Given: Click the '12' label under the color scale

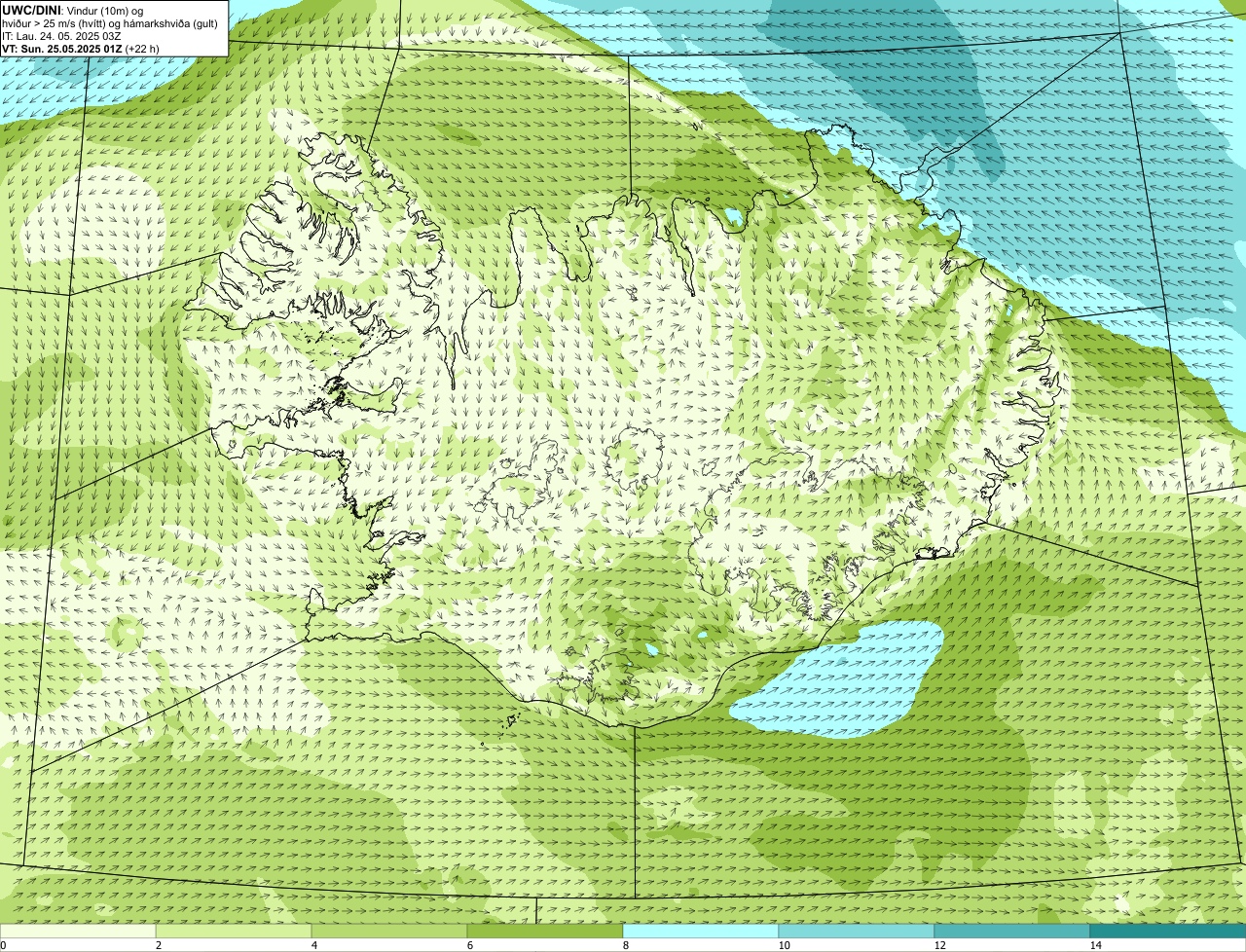Looking at the screenshot, I should (x=939, y=945).
